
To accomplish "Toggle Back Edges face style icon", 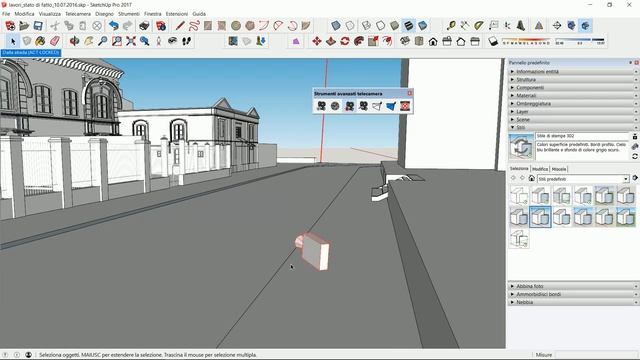I will pyautogui.click(x=350, y=26).
